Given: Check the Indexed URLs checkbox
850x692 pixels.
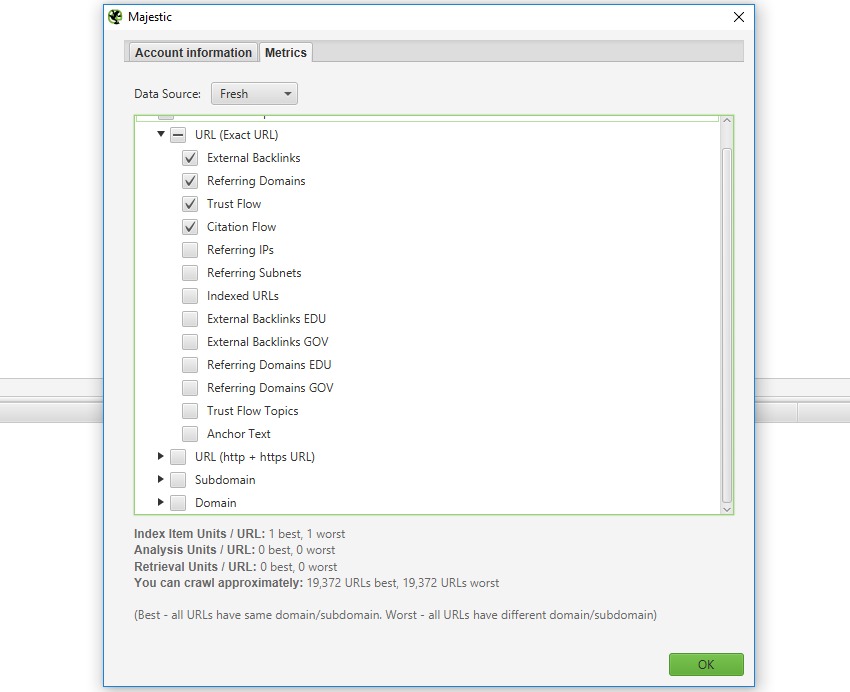Looking at the screenshot, I should tap(190, 296).
